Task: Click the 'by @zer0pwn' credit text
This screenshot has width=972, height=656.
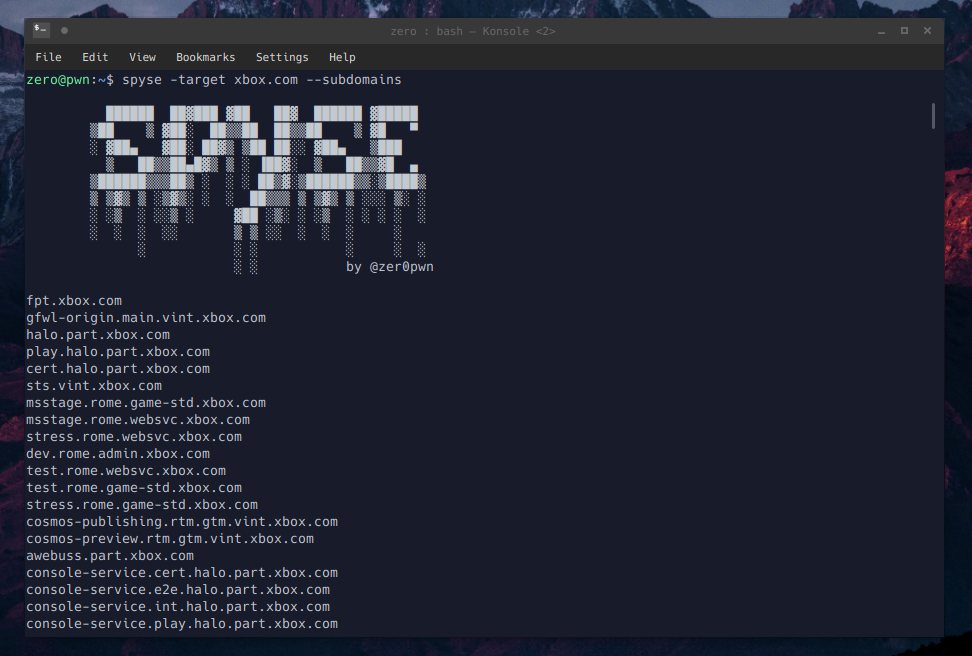Action: point(390,267)
